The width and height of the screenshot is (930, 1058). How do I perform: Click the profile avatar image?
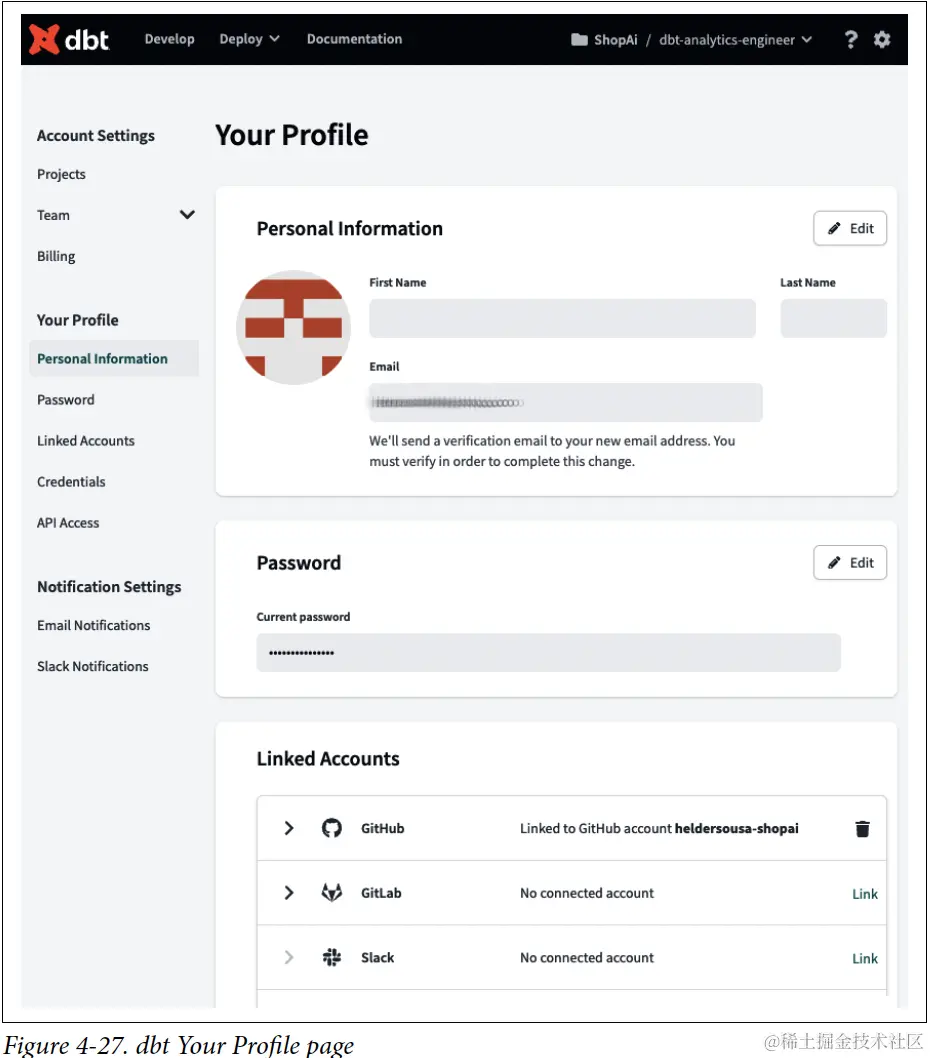(293, 327)
